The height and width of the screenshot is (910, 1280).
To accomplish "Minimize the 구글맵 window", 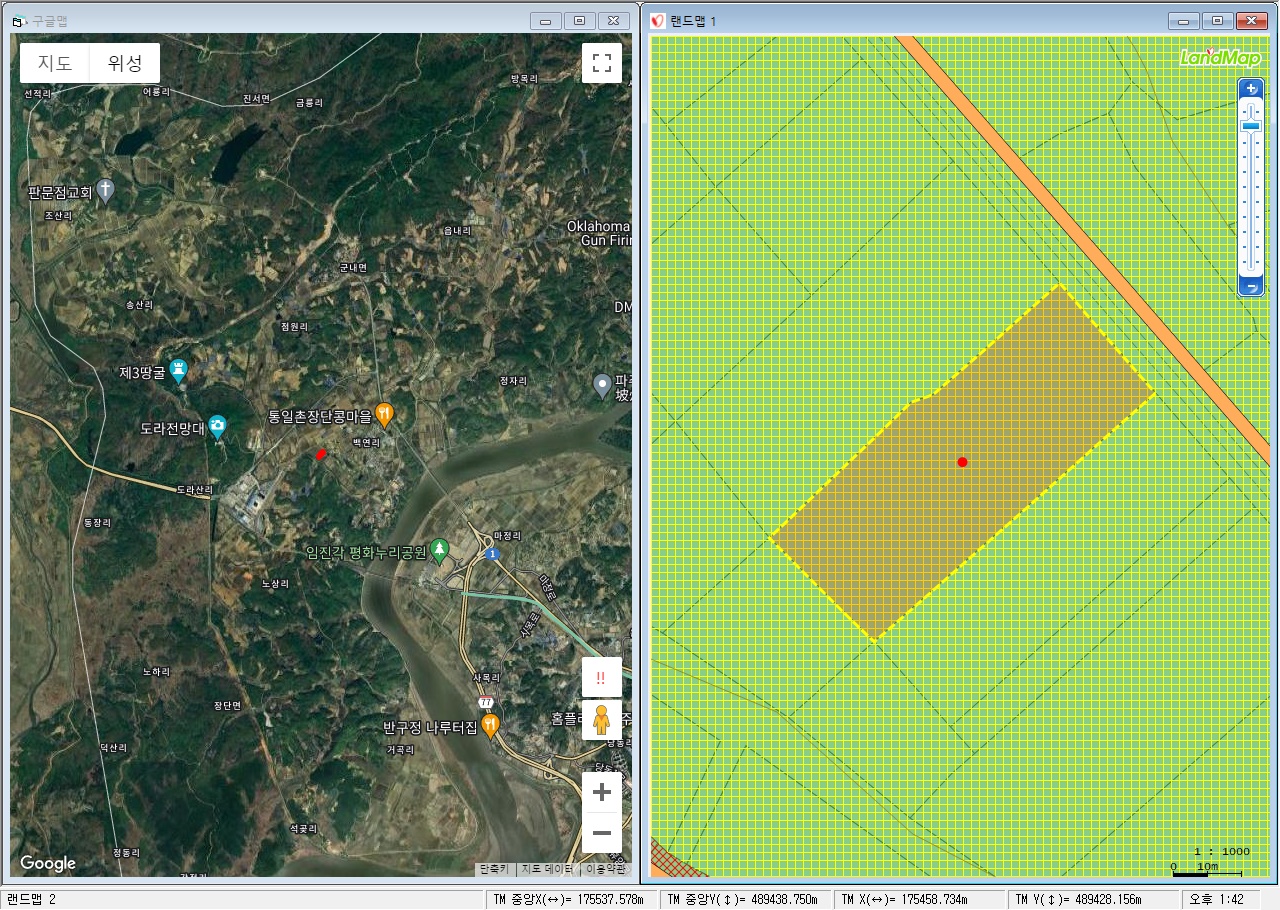I will [545, 20].
